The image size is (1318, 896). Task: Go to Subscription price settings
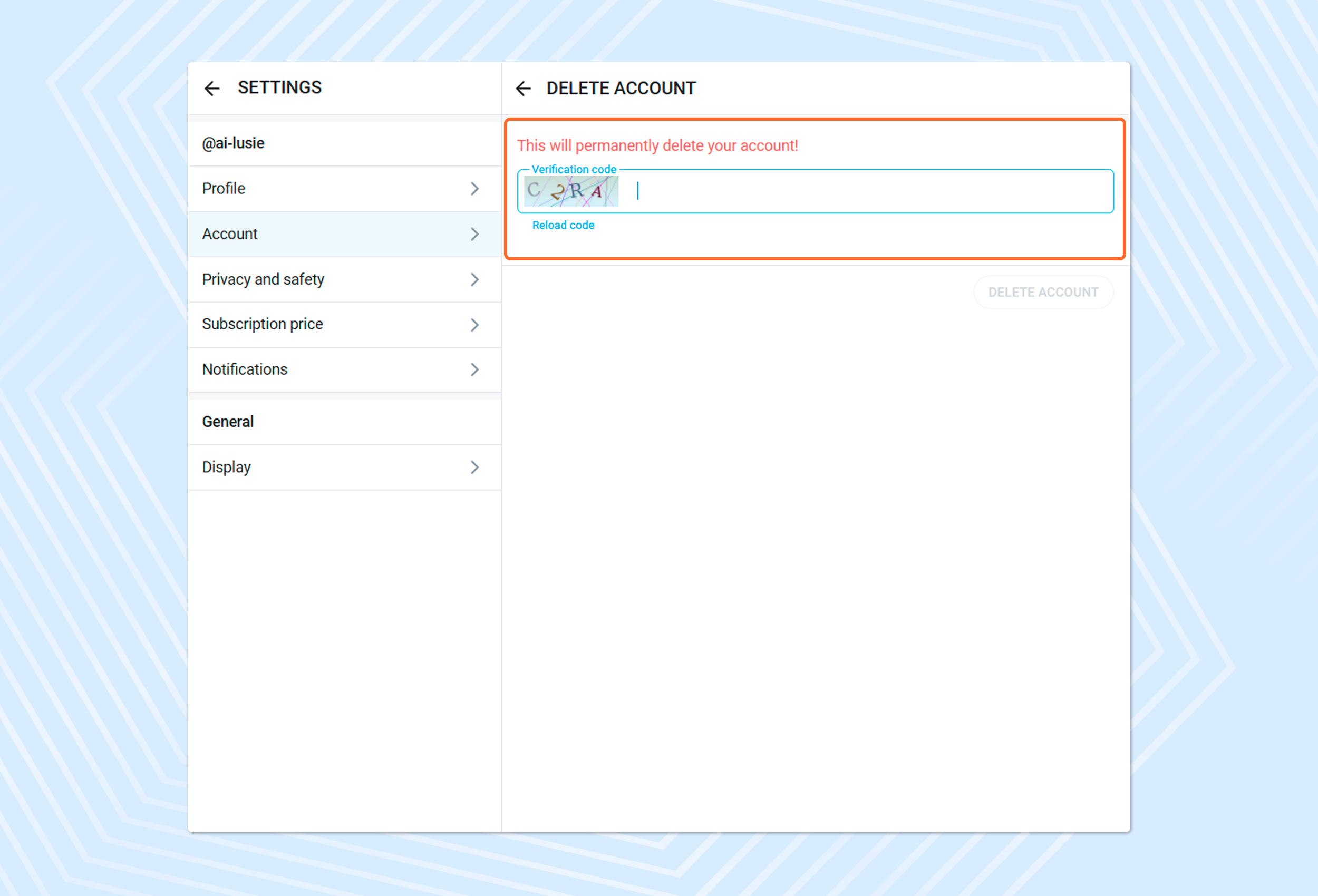[262, 324]
